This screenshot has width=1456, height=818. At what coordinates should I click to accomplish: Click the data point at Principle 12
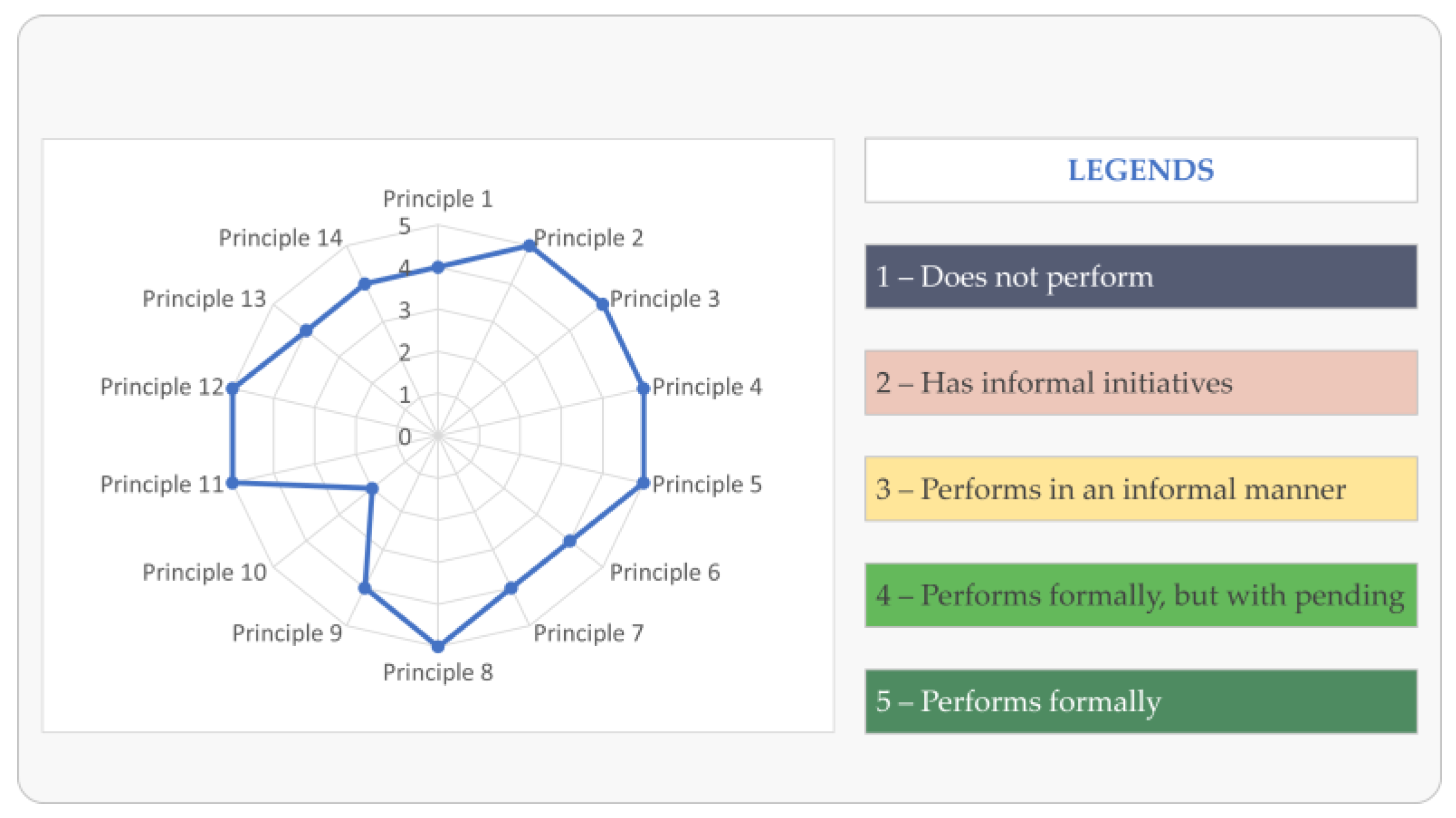233,388
